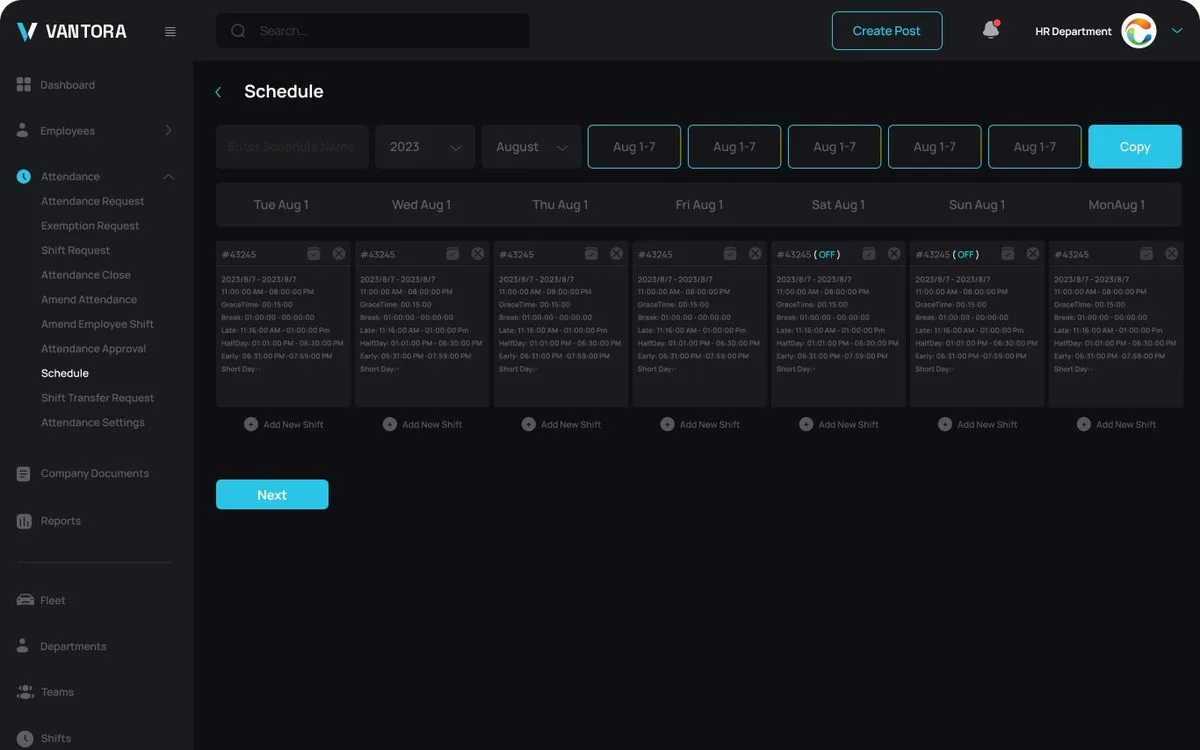Open Attendance Settings submenu item
Screen dimensions: 1200x750
(x=93, y=422)
